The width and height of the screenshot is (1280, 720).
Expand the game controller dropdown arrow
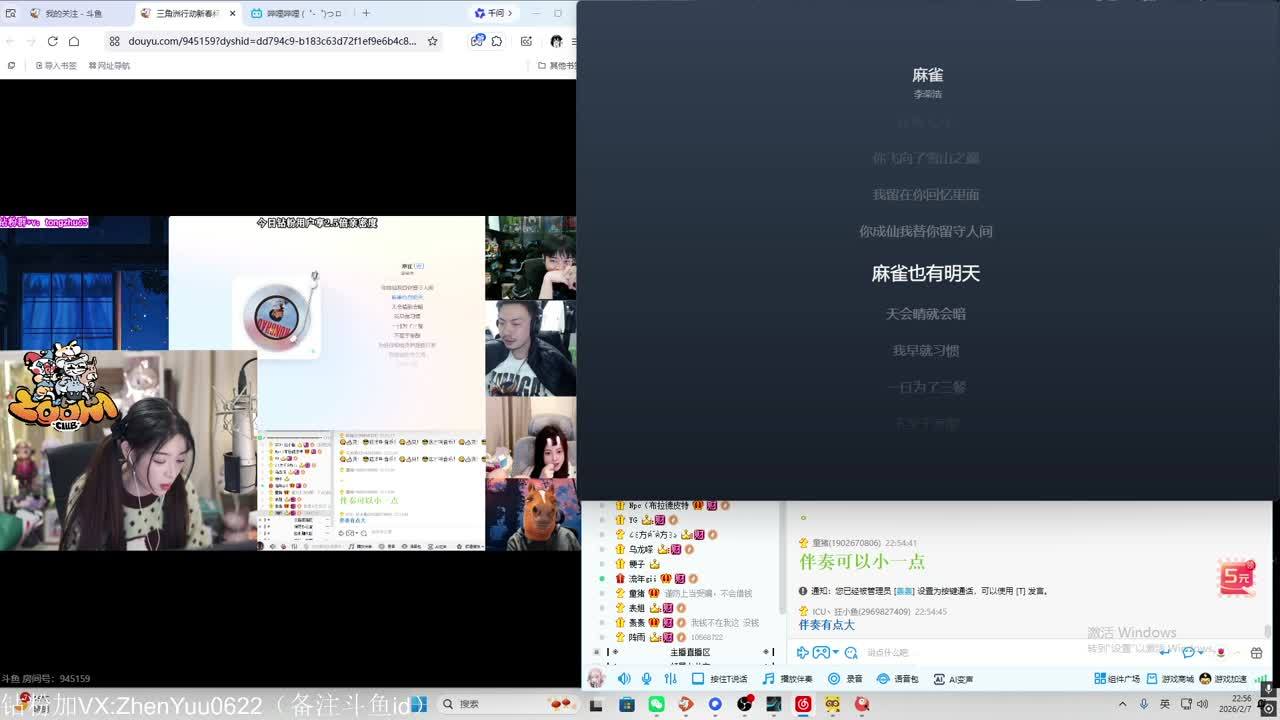tap(836, 653)
